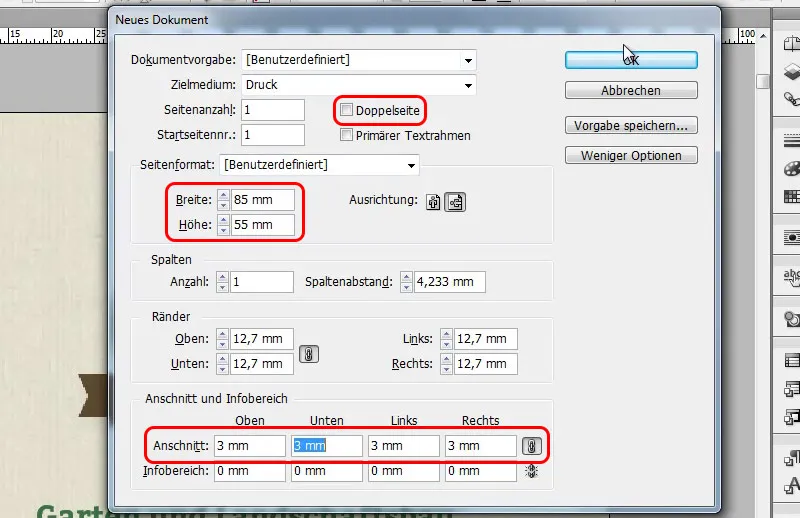Click the Infobereich Oben field
The height and width of the screenshot is (518, 800).
pyautogui.click(x=250, y=471)
